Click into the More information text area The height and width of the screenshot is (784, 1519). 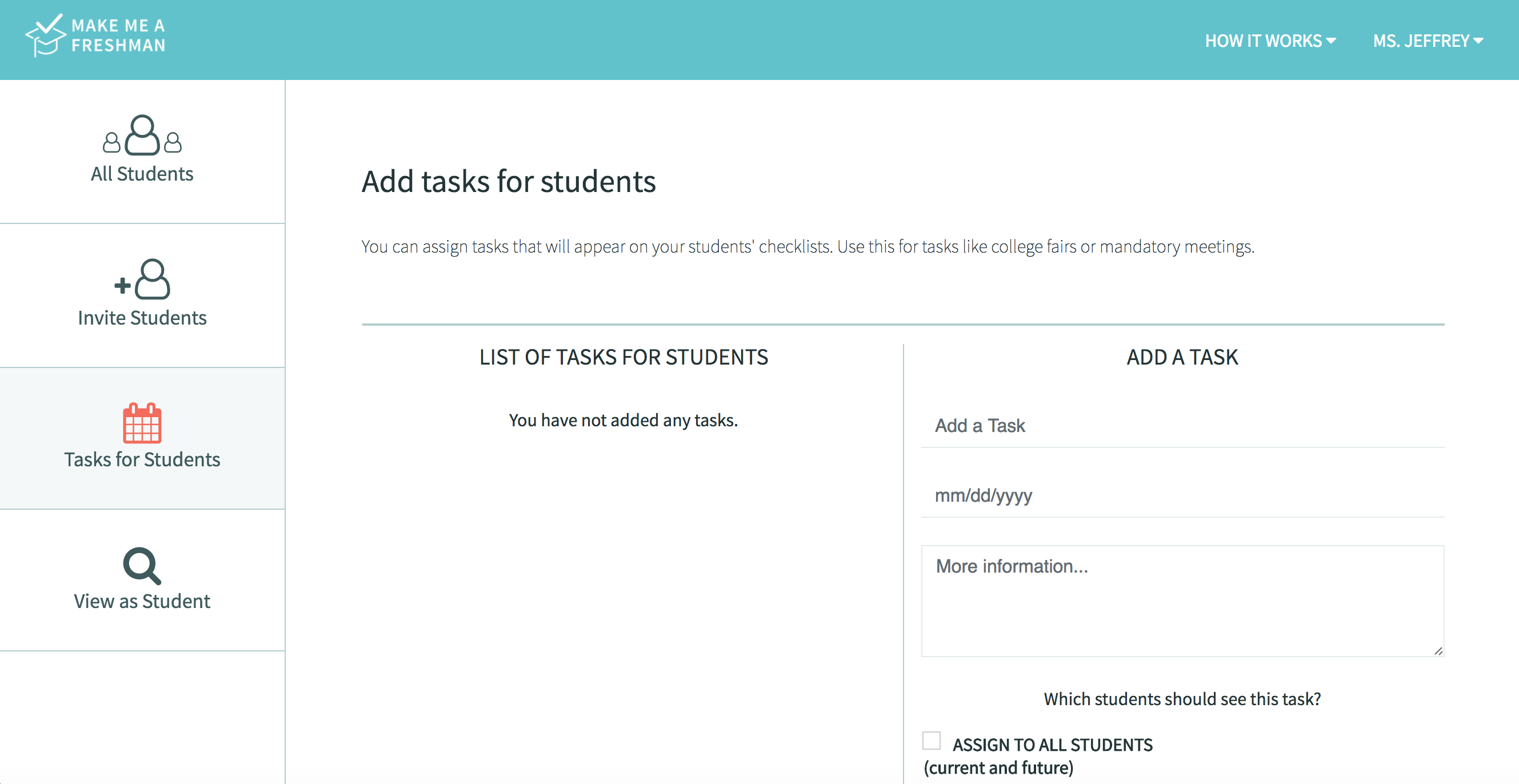coord(1182,601)
